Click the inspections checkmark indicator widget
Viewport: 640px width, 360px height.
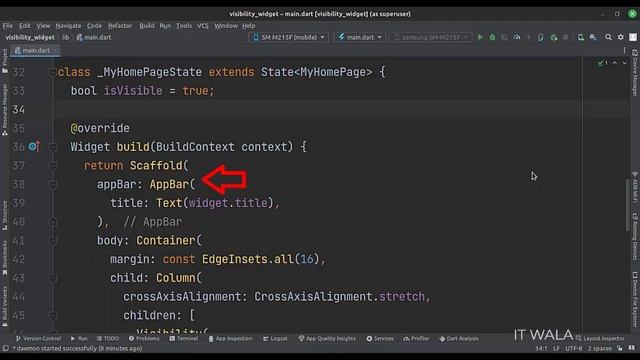(x=603, y=63)
